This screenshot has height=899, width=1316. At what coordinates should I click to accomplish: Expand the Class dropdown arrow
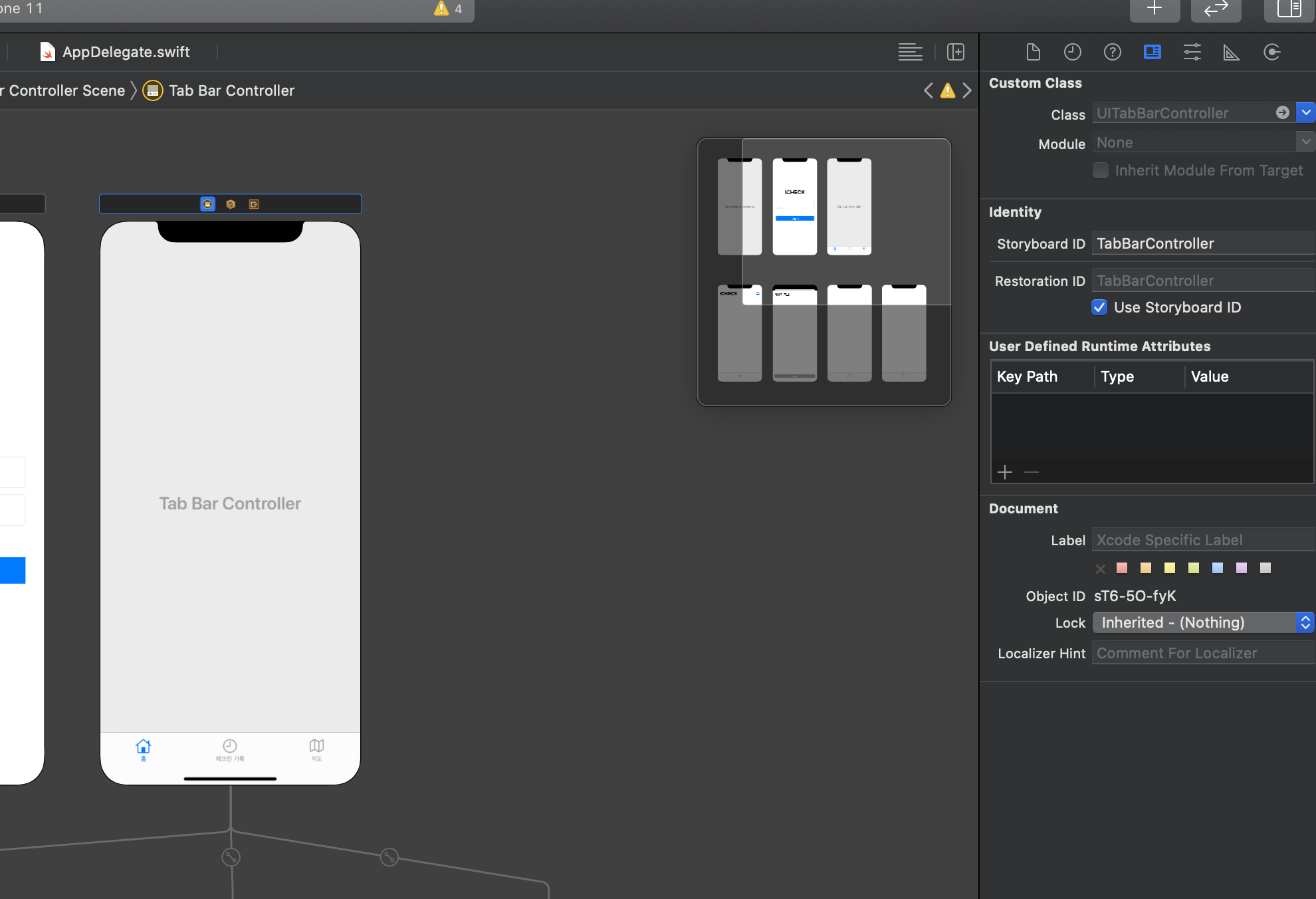[1305, 113]
